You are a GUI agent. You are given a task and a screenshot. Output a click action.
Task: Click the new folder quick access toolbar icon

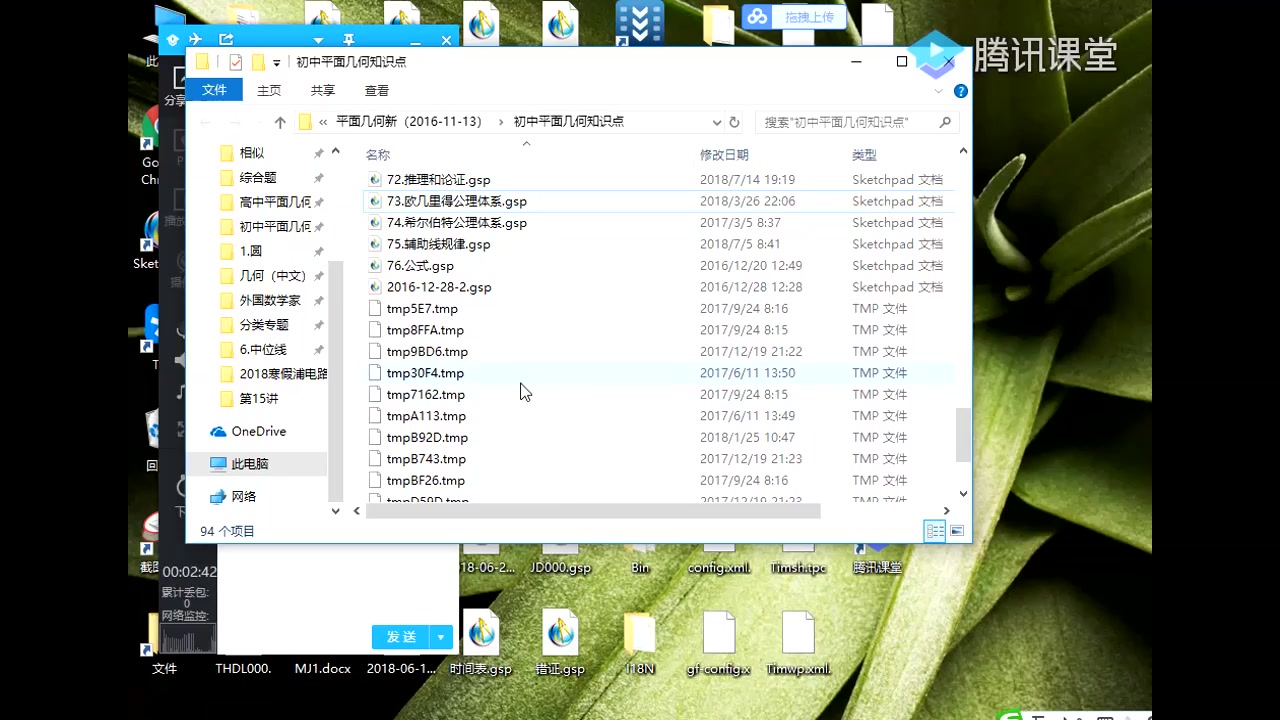pos(258,62)
